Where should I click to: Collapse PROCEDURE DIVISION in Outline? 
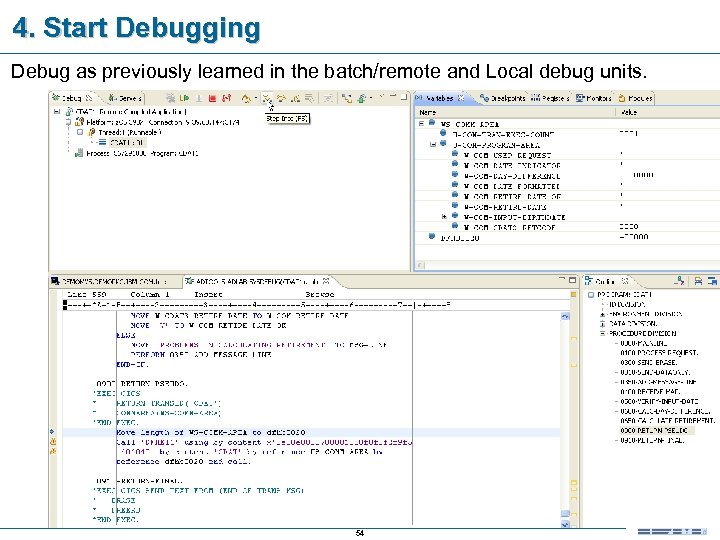(602, 333)
